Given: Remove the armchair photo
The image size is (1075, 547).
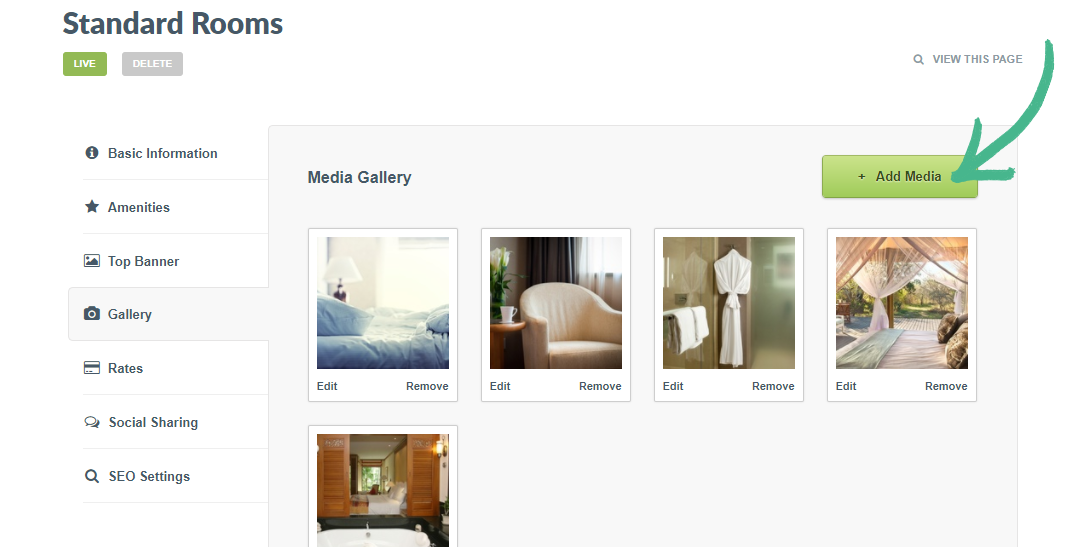Looking at the screenshot, I should (x=600, y=386).
